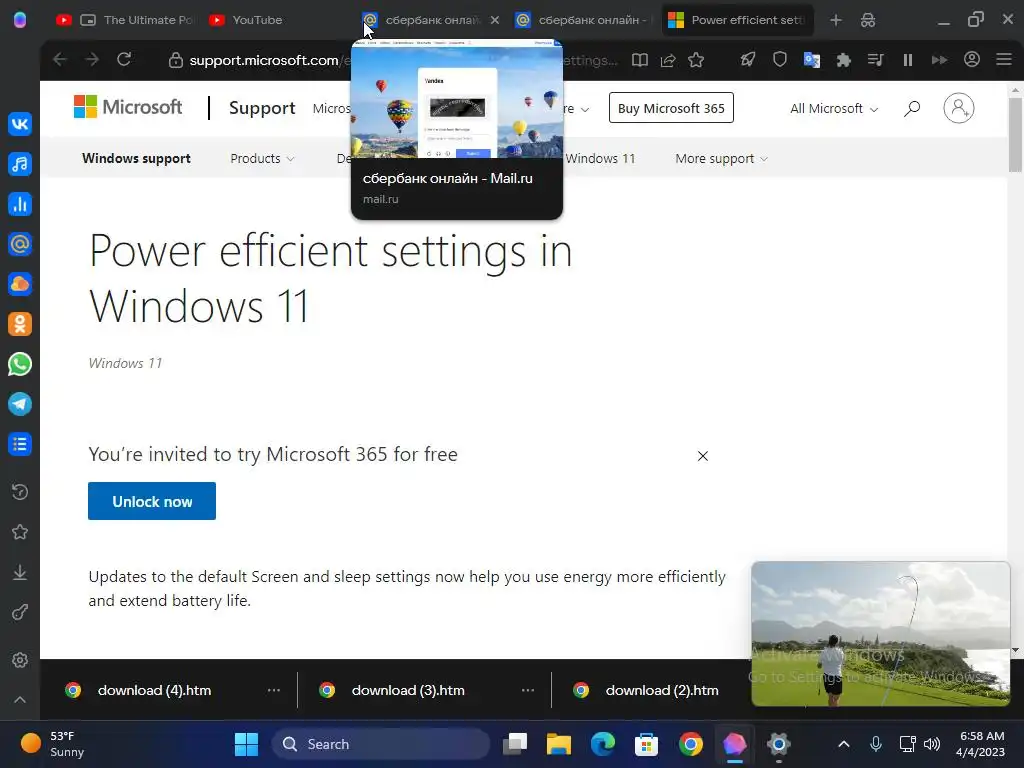Switch to second сбербанк онлайн tab
Screen dimensions: 1024x768
coord(584,20)
